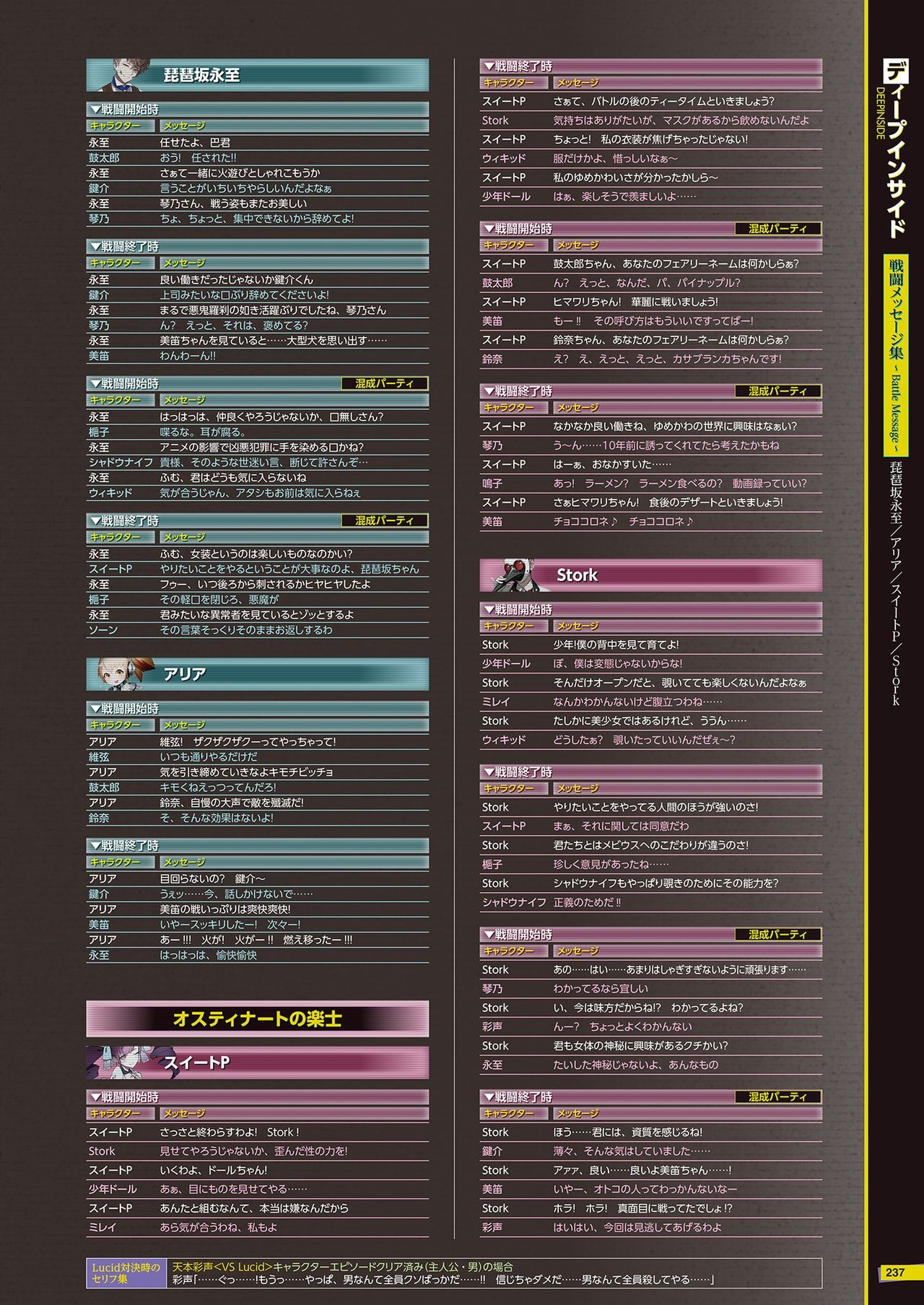Collapse 戦闘終了時 header above 'やりたいことをやってる人間'
Viewport: 924px width, 1305px height.
[x=651, y=772]
